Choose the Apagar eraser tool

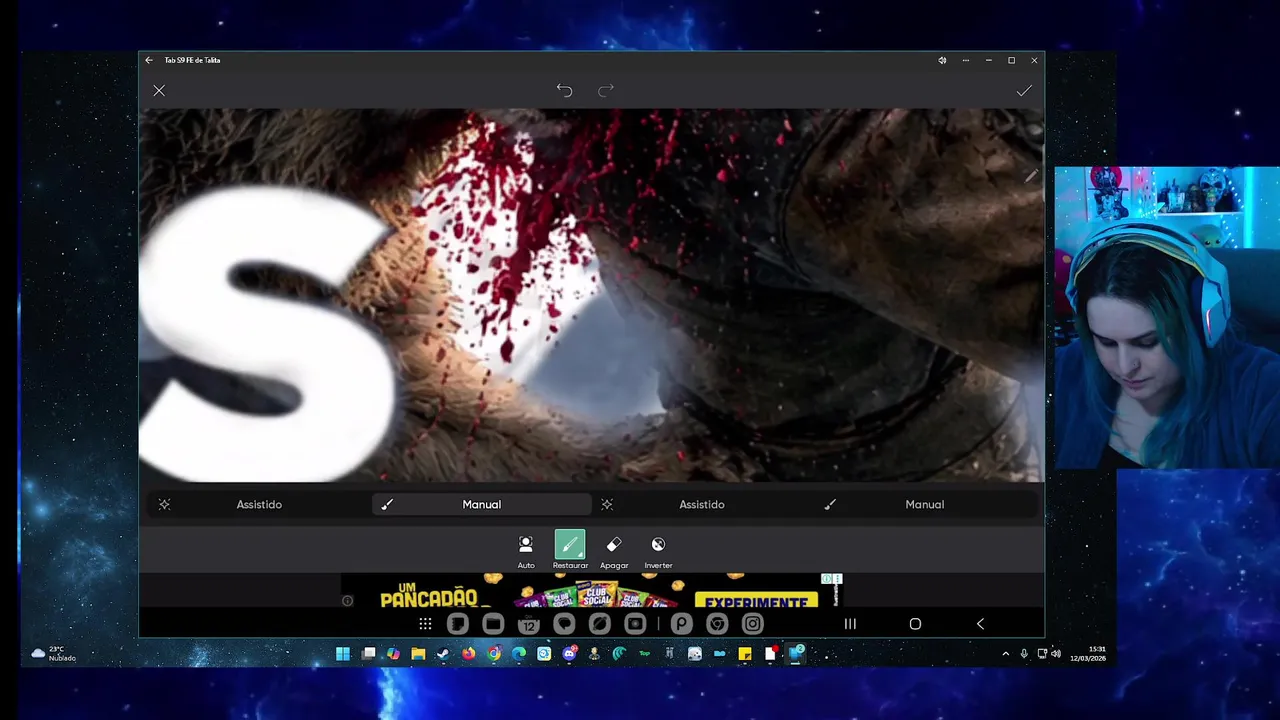click(614, 551)
